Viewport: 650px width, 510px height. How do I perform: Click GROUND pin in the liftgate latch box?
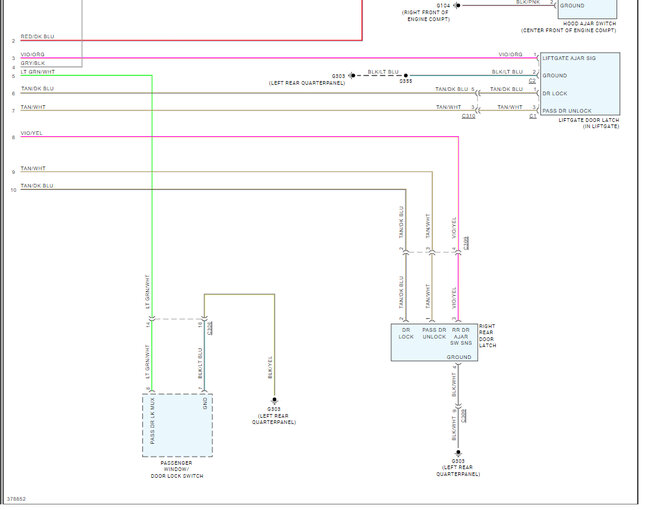tap(555, 75)
